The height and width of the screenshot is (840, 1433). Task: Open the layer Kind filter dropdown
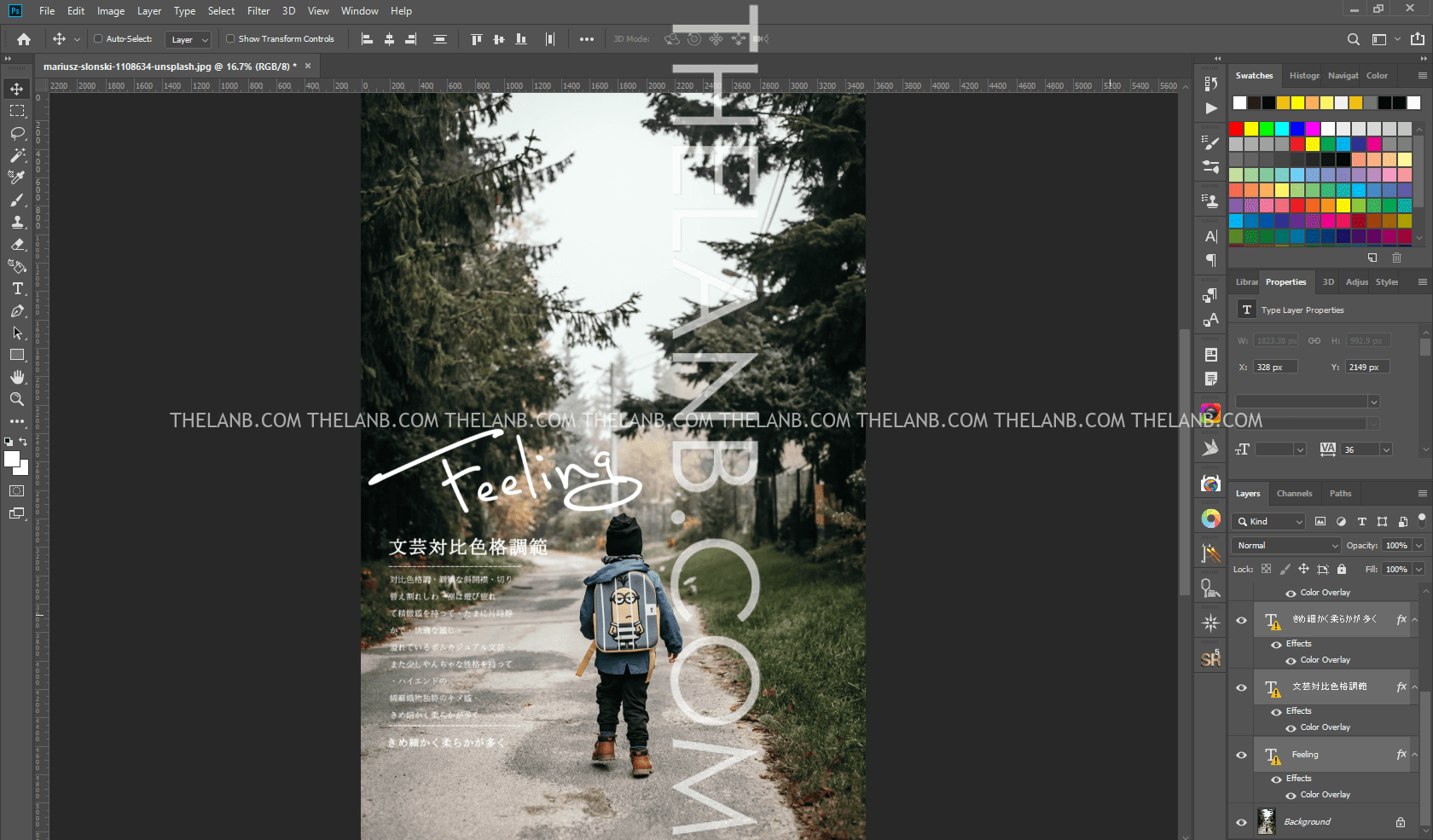pos(1269,522)
